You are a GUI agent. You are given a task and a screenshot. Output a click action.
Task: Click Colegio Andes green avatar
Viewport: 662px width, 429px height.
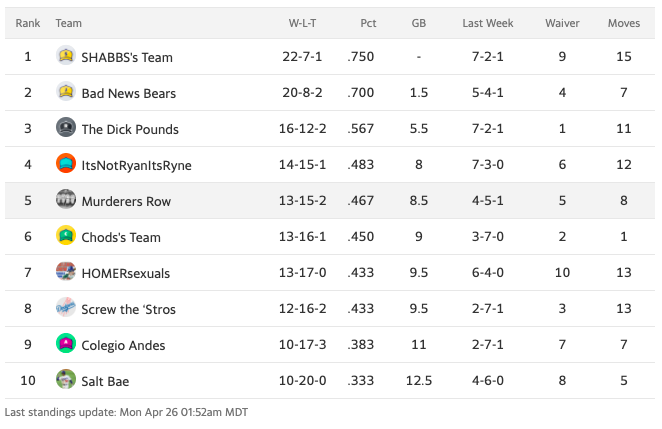point(66,344)
